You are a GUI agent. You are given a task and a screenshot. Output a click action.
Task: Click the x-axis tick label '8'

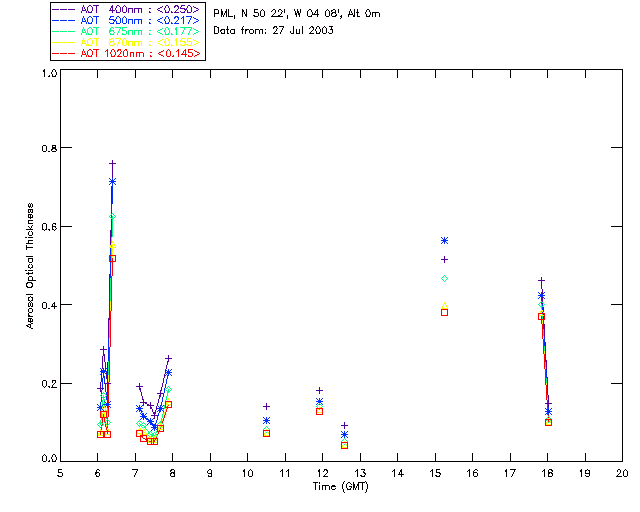(173, 473)
